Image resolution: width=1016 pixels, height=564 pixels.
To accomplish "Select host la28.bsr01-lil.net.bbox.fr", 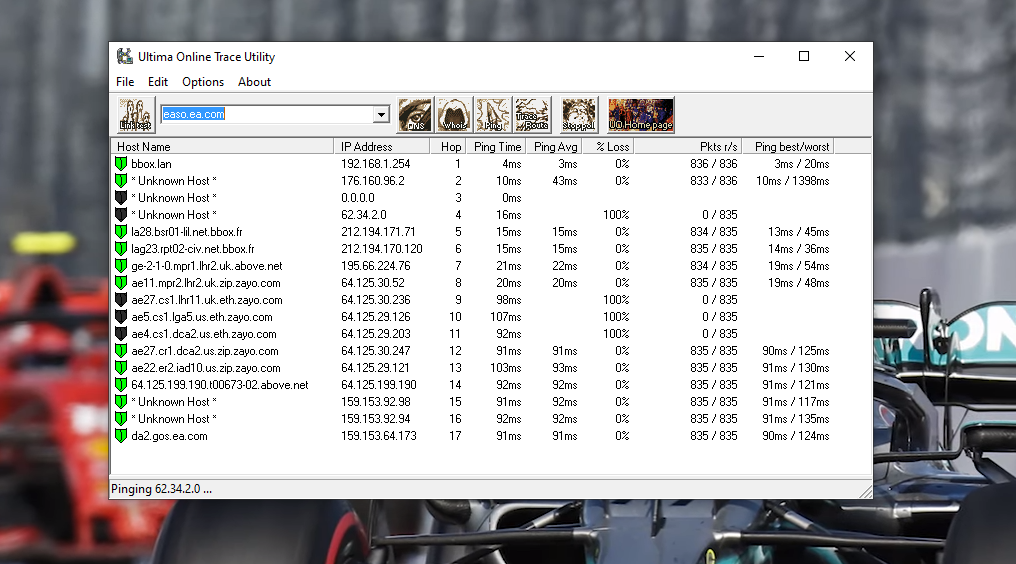I will coord(187,231).
